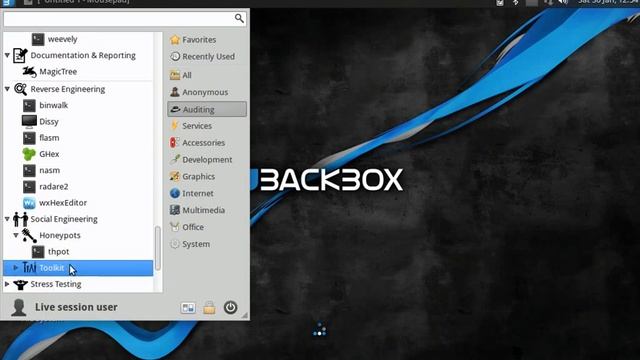
Task: Click the Social Engineering people icon
Action: tap(20, 219)
